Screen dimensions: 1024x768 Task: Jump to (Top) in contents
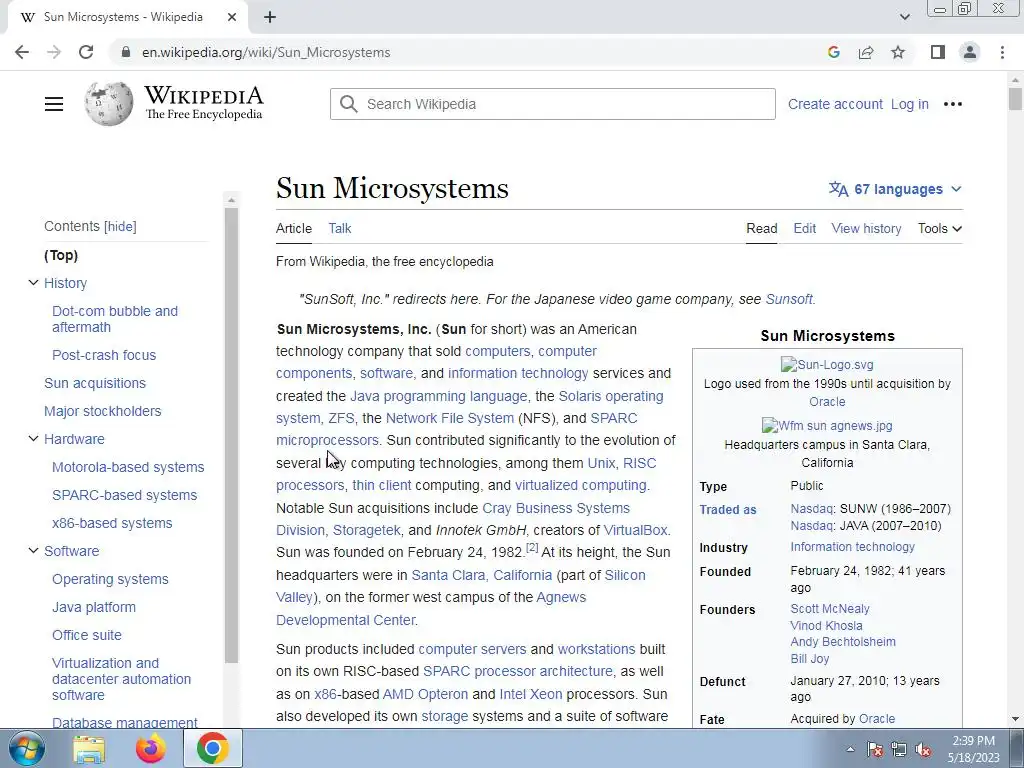[61, 255]
